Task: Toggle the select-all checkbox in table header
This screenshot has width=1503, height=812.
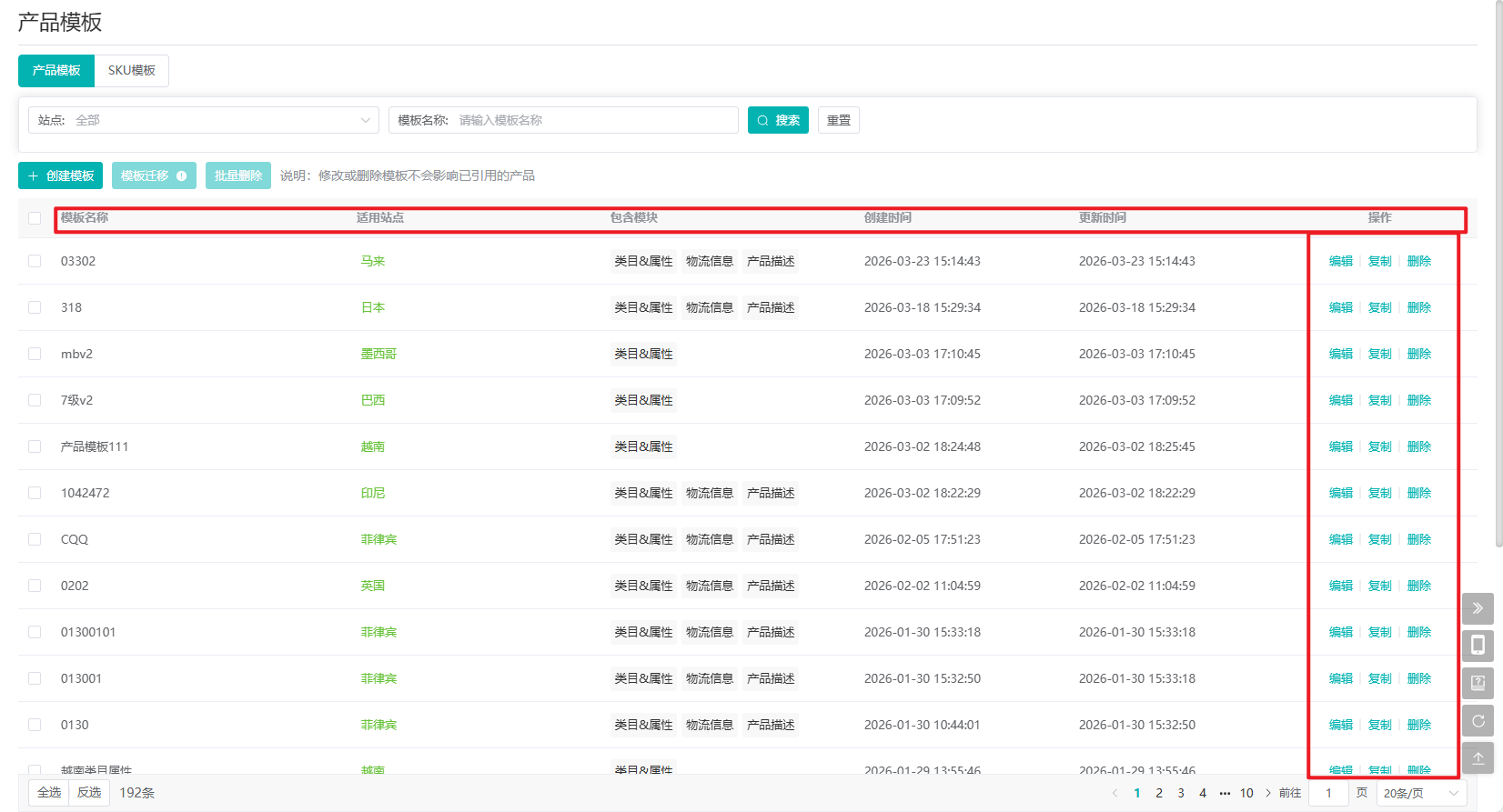Action: click(35, 218)
